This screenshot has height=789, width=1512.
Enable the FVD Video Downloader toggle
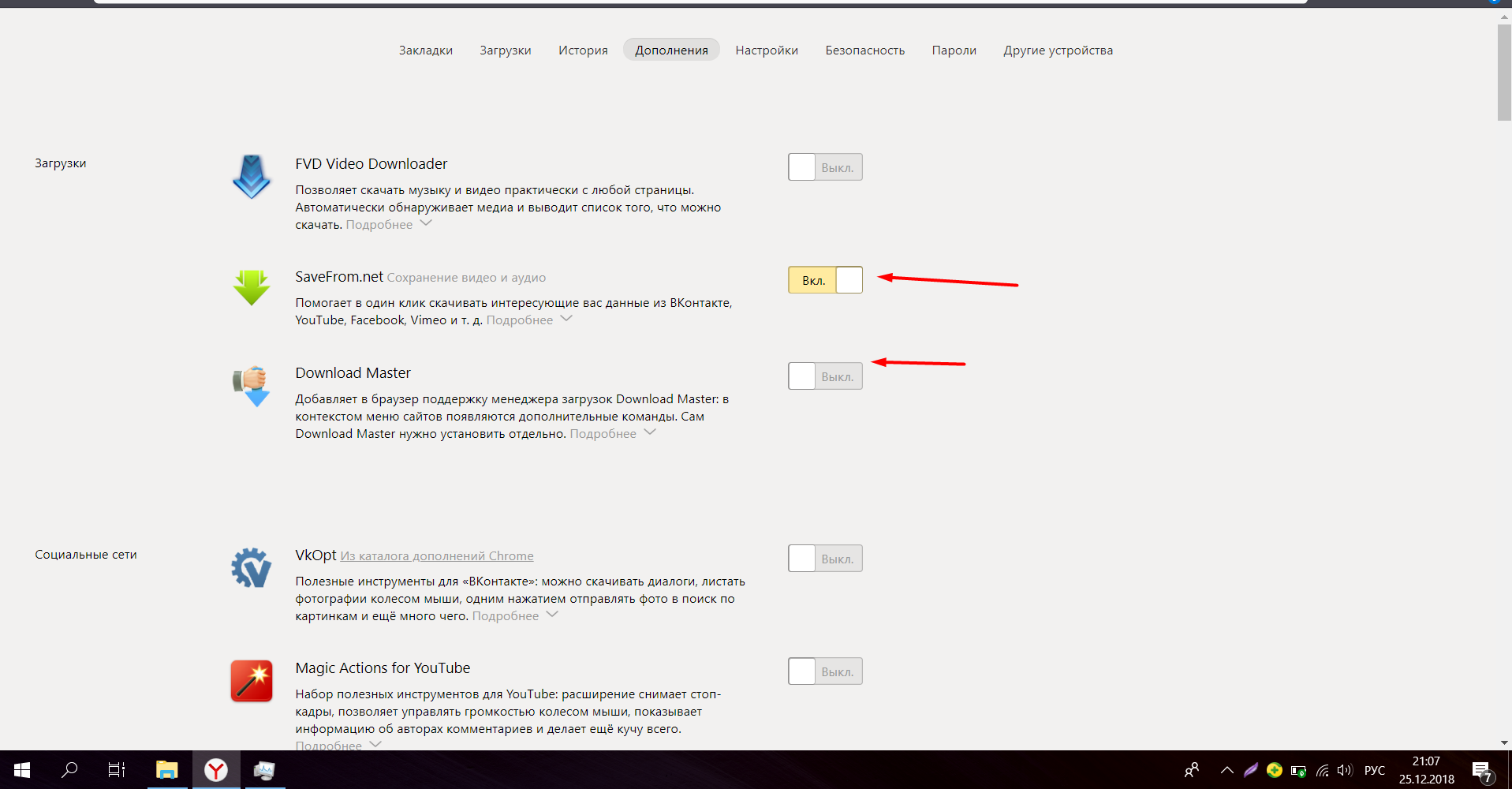(825, 167)
